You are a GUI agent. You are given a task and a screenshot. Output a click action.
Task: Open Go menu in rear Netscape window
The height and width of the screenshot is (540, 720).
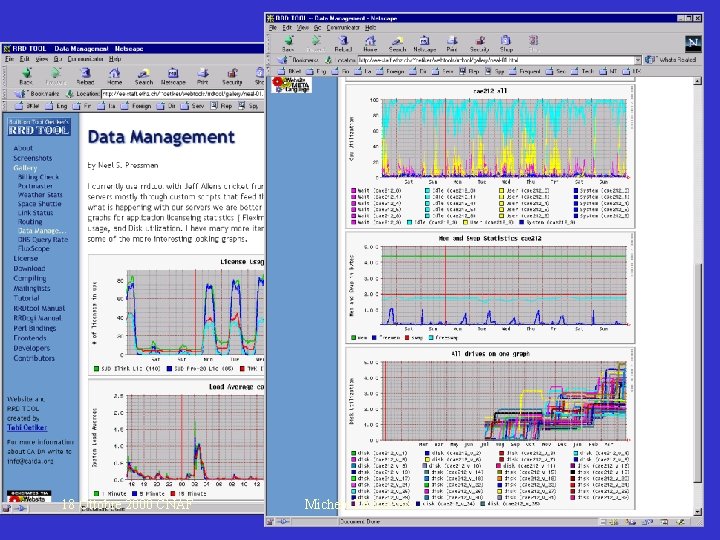[58, 59]
